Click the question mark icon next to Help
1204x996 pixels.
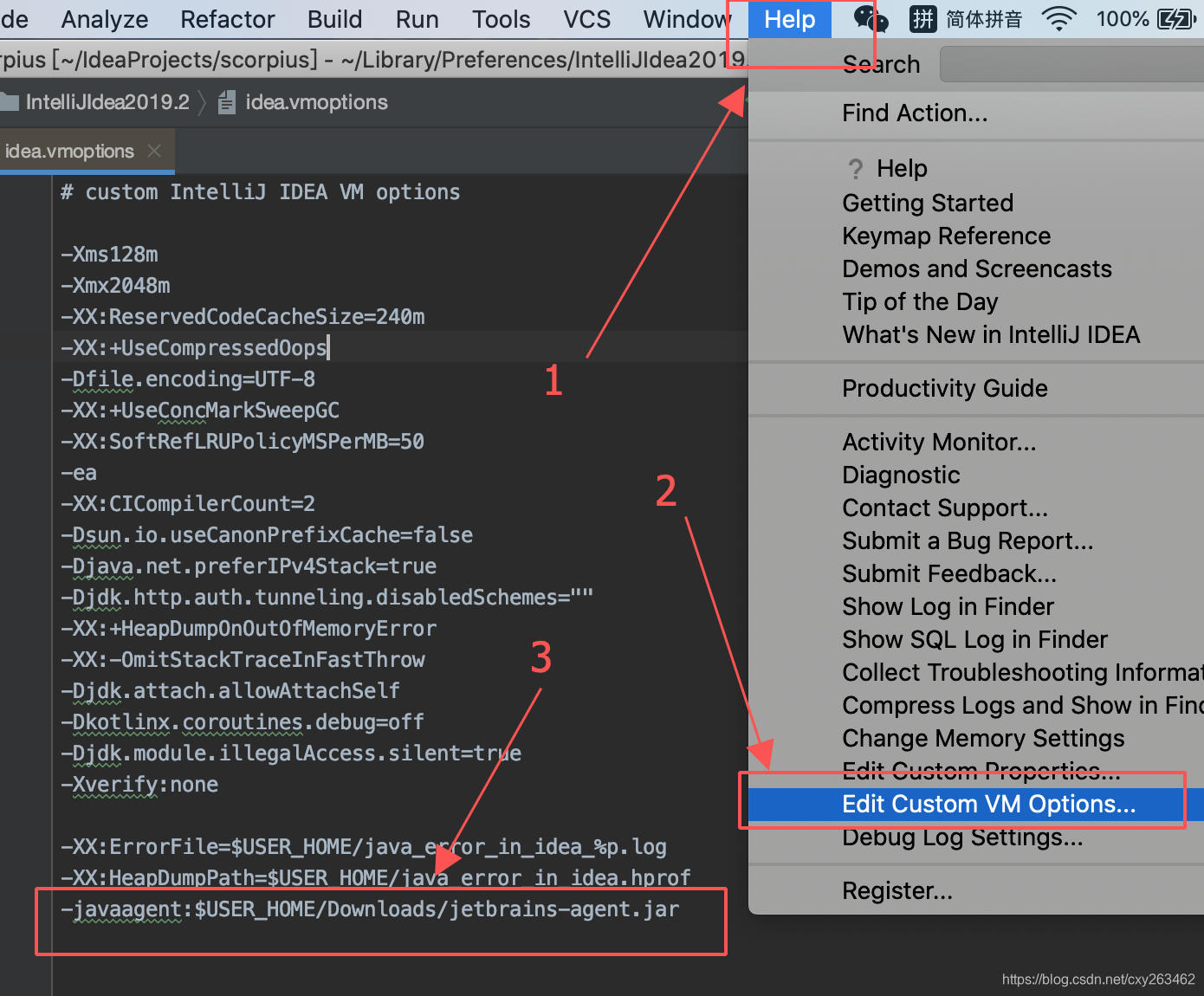[x=856, y=168]
